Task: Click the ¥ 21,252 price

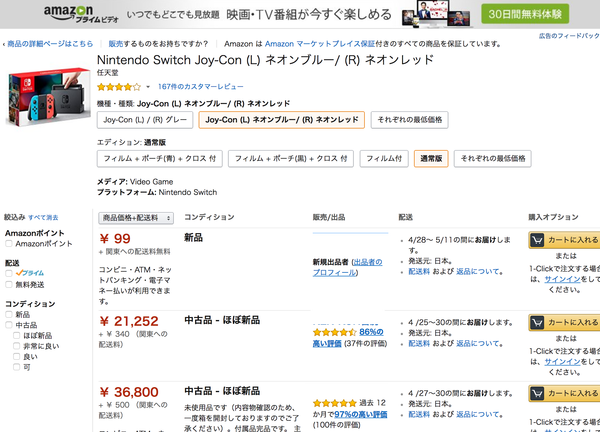Action: pyautogui.click(x=129, y=321)
